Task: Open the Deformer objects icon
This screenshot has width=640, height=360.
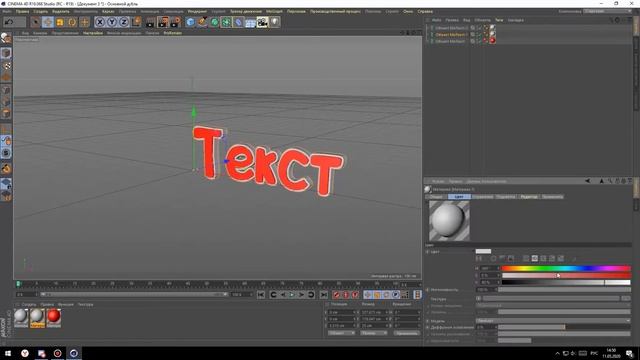Action: click(x=238, y=22)
